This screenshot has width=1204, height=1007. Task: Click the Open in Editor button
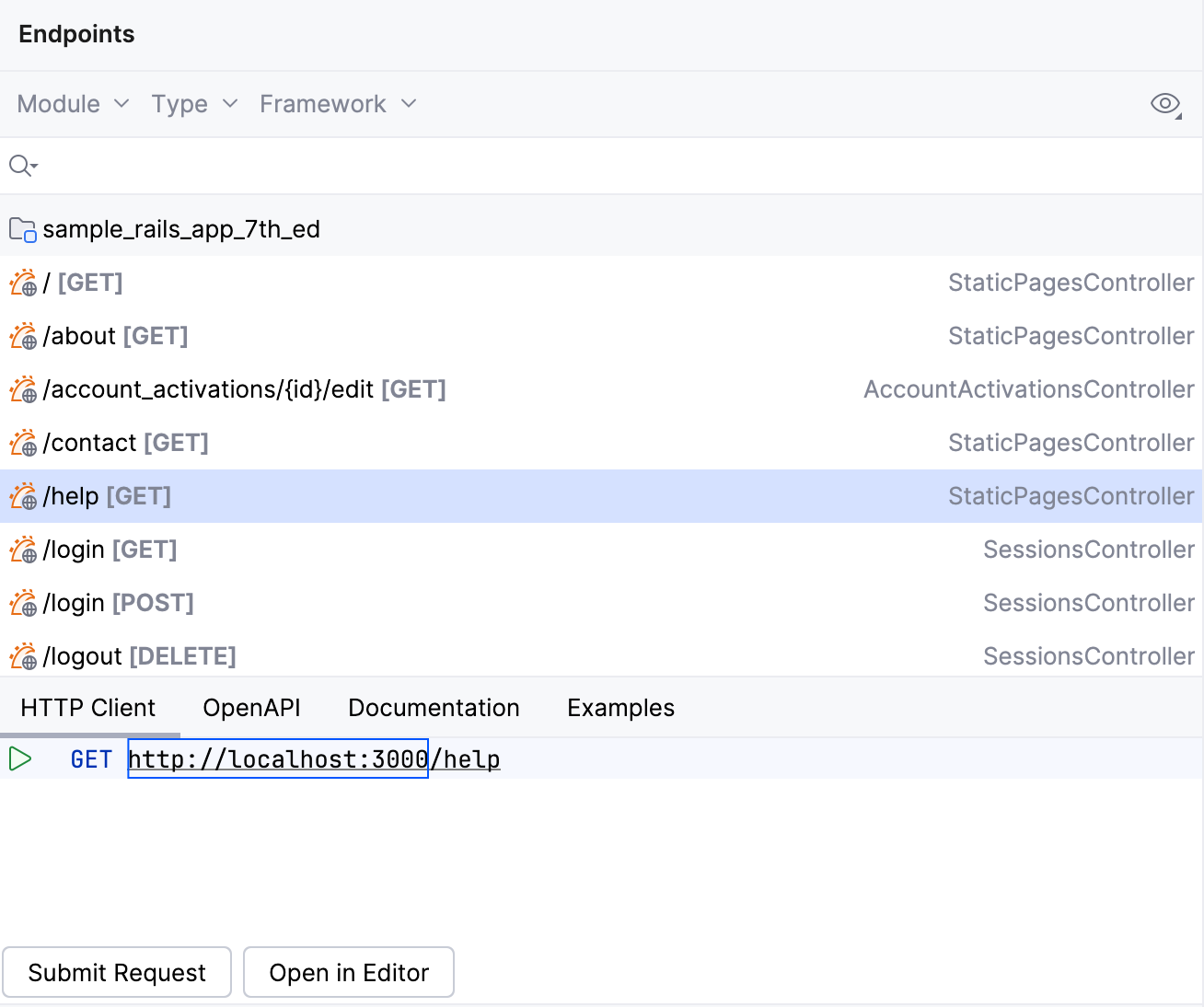[348, 972]
